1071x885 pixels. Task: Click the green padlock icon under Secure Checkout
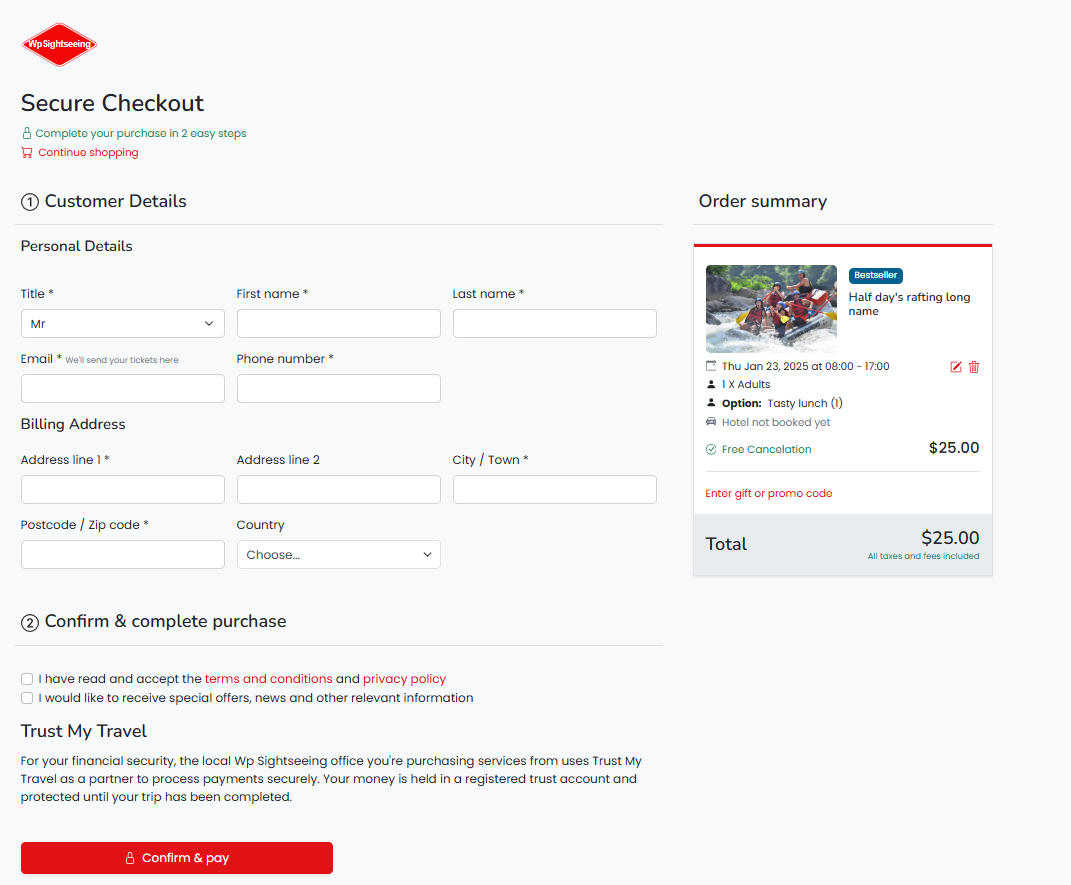[x=27, y=133]
